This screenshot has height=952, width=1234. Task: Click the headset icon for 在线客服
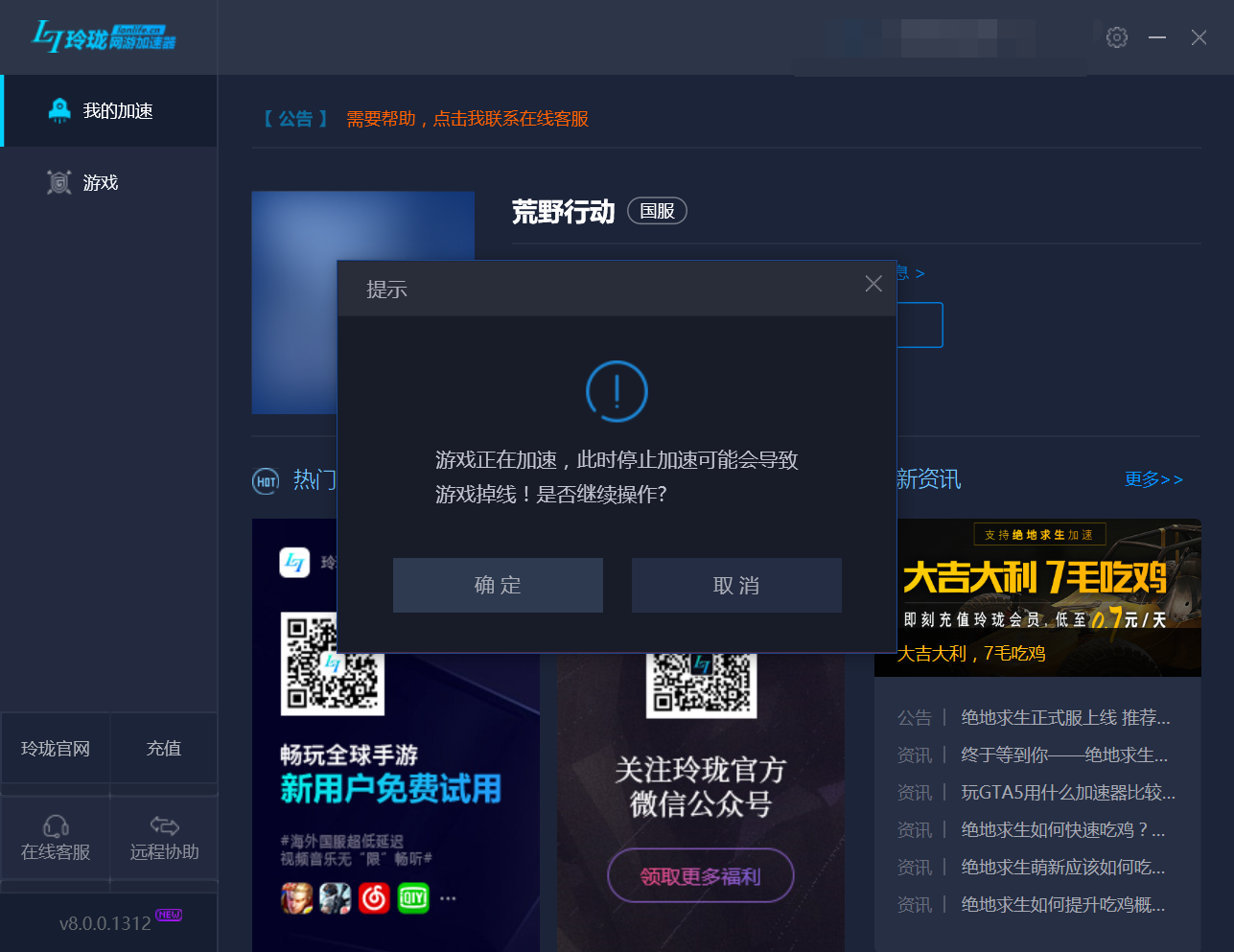click(56, 824)
